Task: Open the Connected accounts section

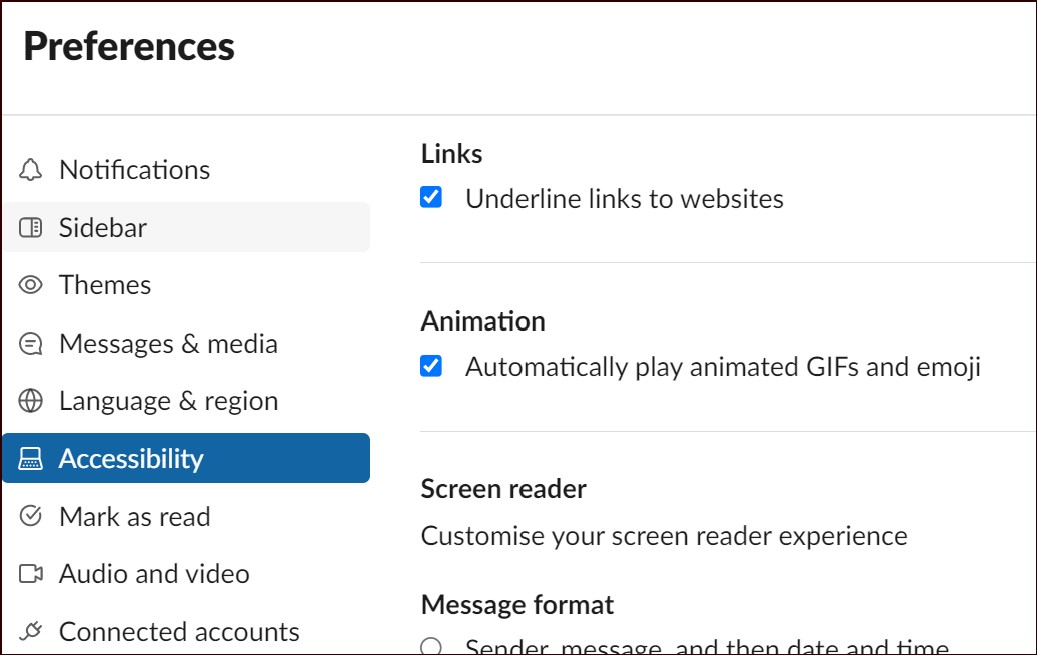Action: coord(180,631)
